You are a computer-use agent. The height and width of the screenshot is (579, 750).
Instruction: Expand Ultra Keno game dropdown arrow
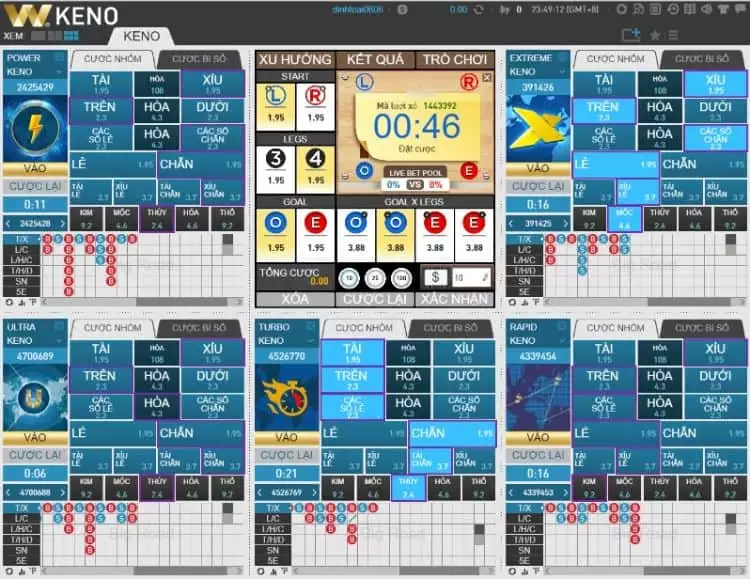[59, 341]
